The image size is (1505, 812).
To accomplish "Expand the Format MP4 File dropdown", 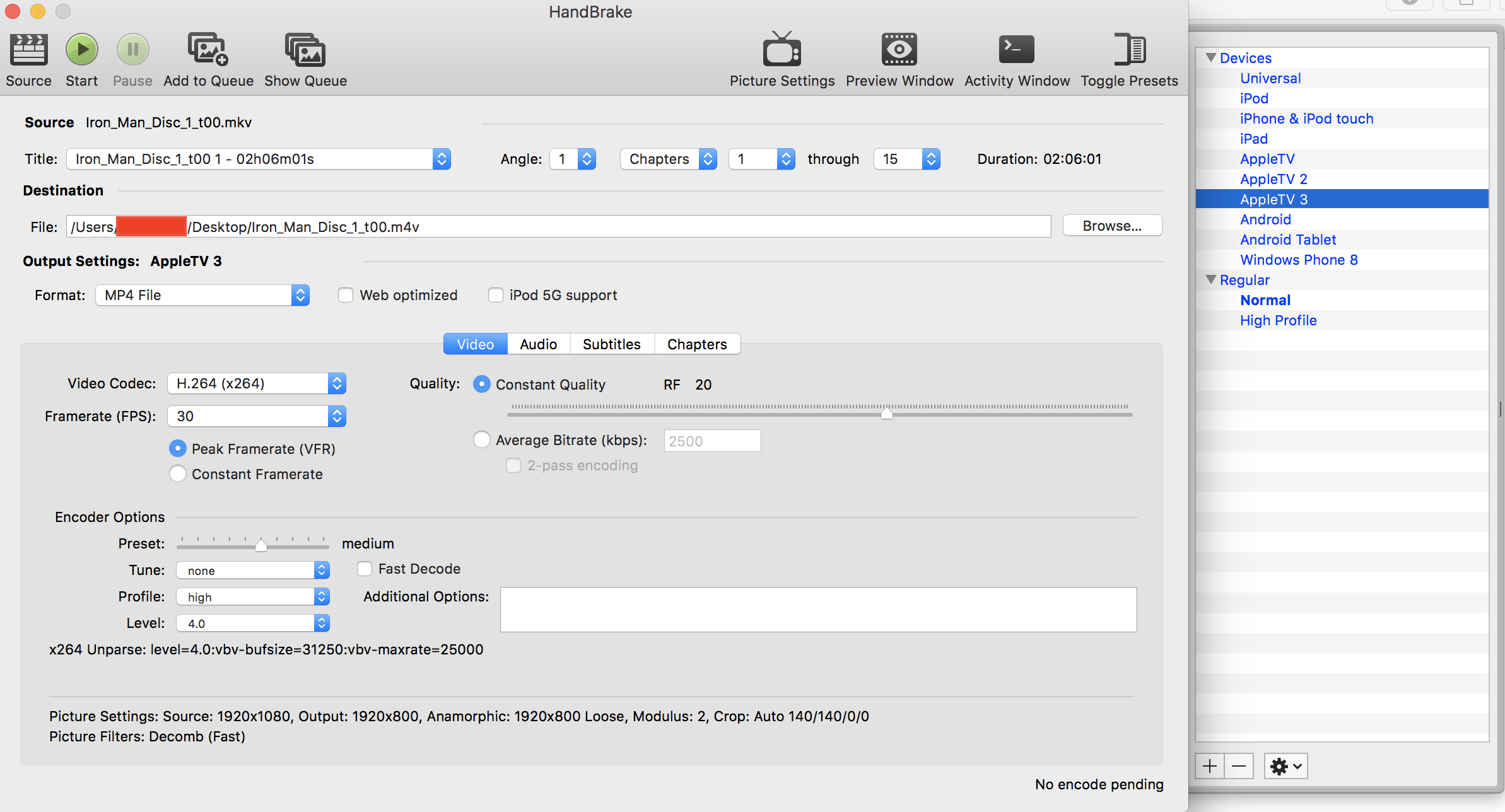I will coord(202,295).
